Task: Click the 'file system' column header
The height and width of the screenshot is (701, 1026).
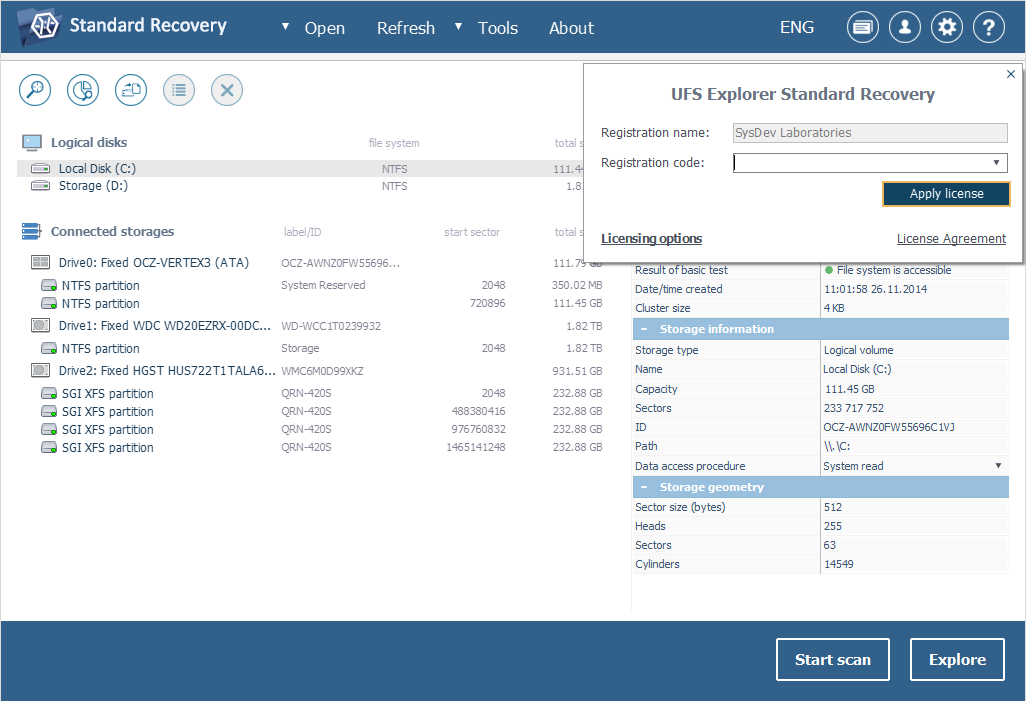Action: point(394,143)
